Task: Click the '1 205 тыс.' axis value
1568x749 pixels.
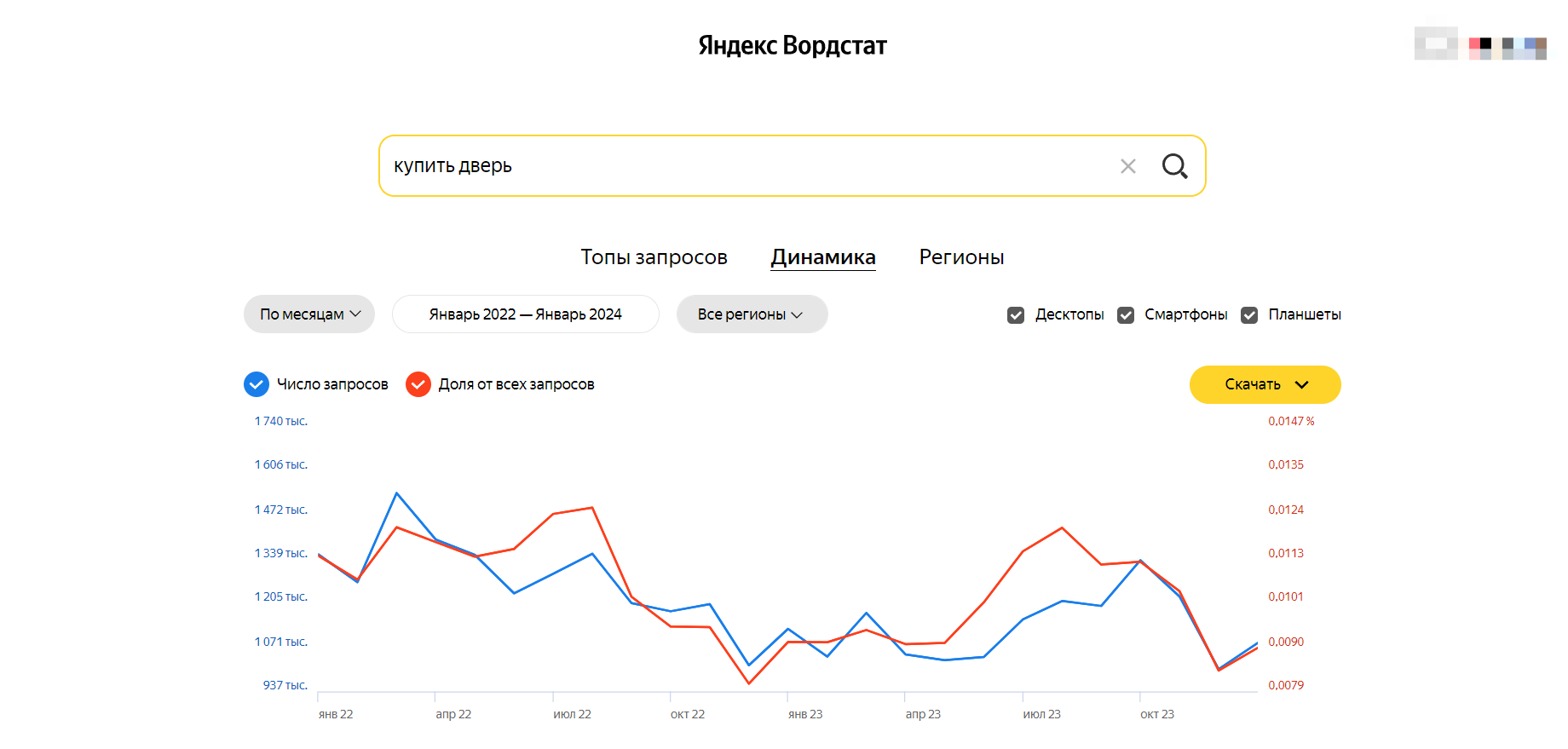Action: (281, 596)
